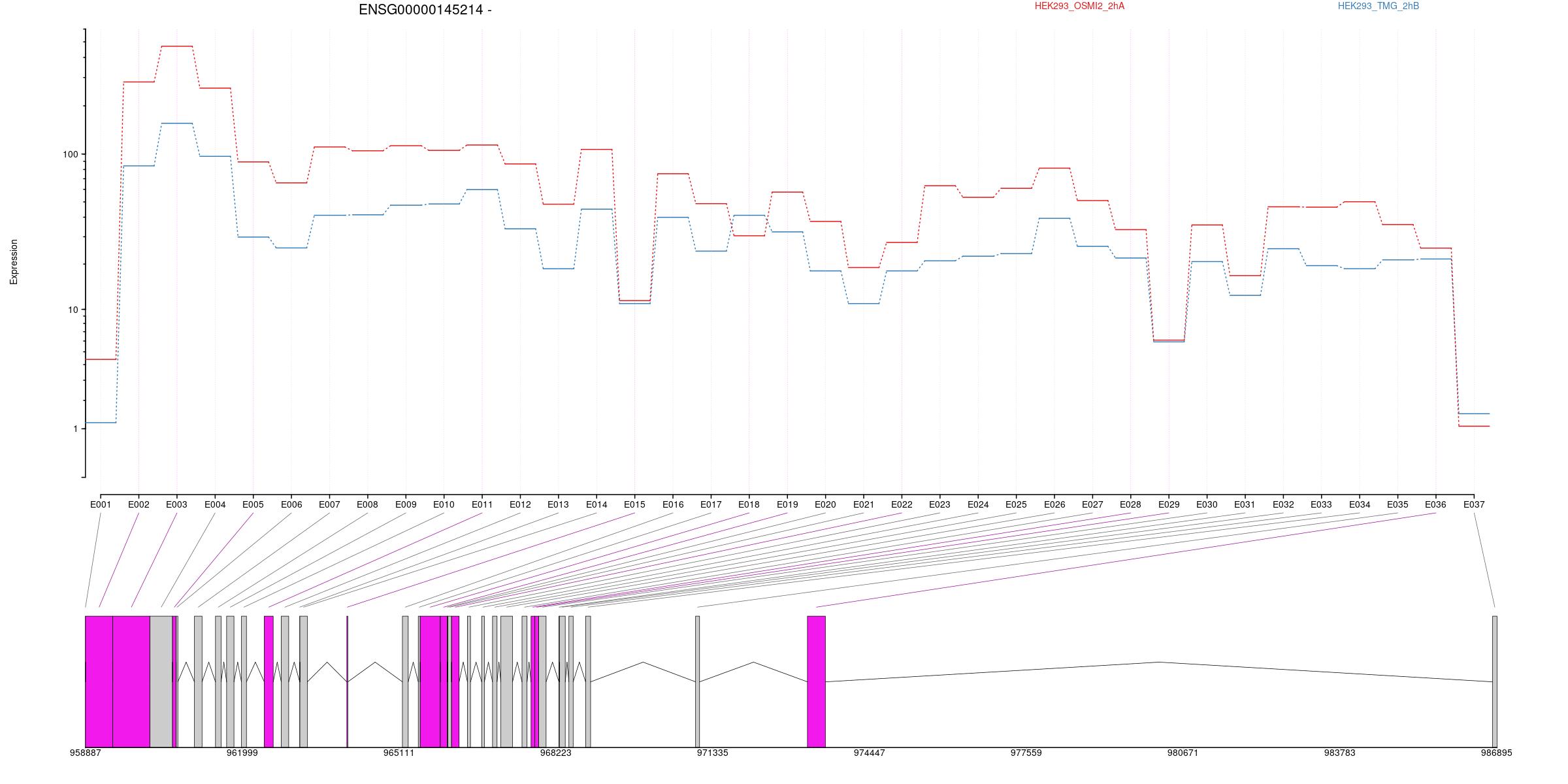Click genomic coordinate 965111

click(x=399, y=753)
